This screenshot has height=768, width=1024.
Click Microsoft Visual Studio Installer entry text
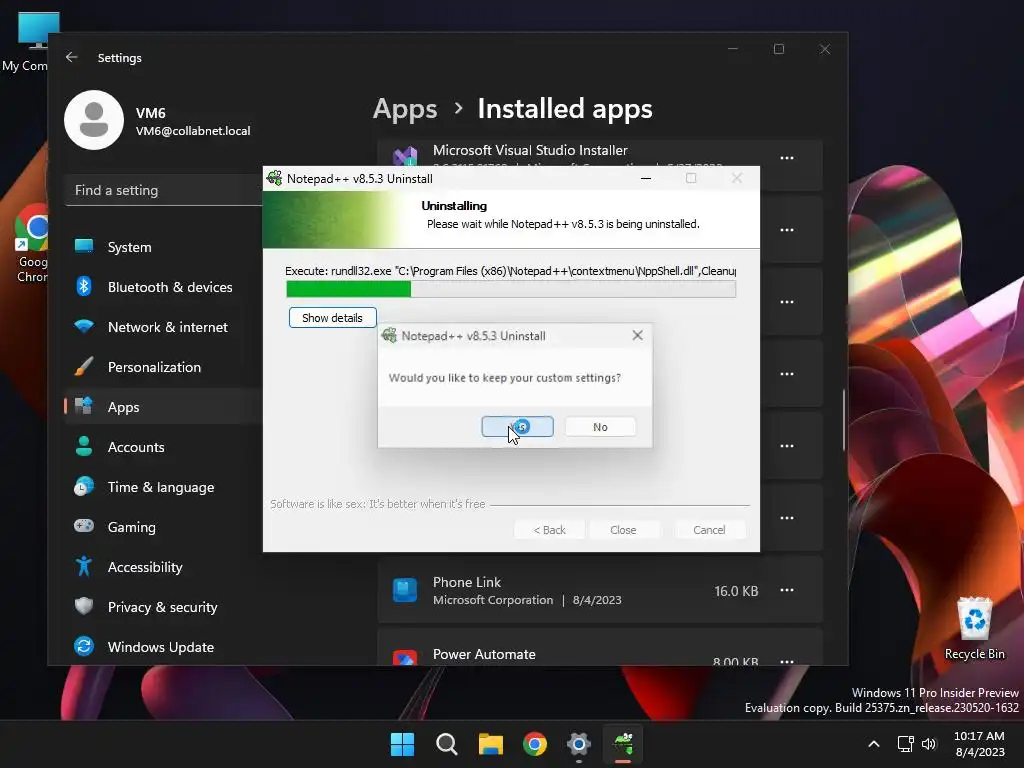coord(530,150)
